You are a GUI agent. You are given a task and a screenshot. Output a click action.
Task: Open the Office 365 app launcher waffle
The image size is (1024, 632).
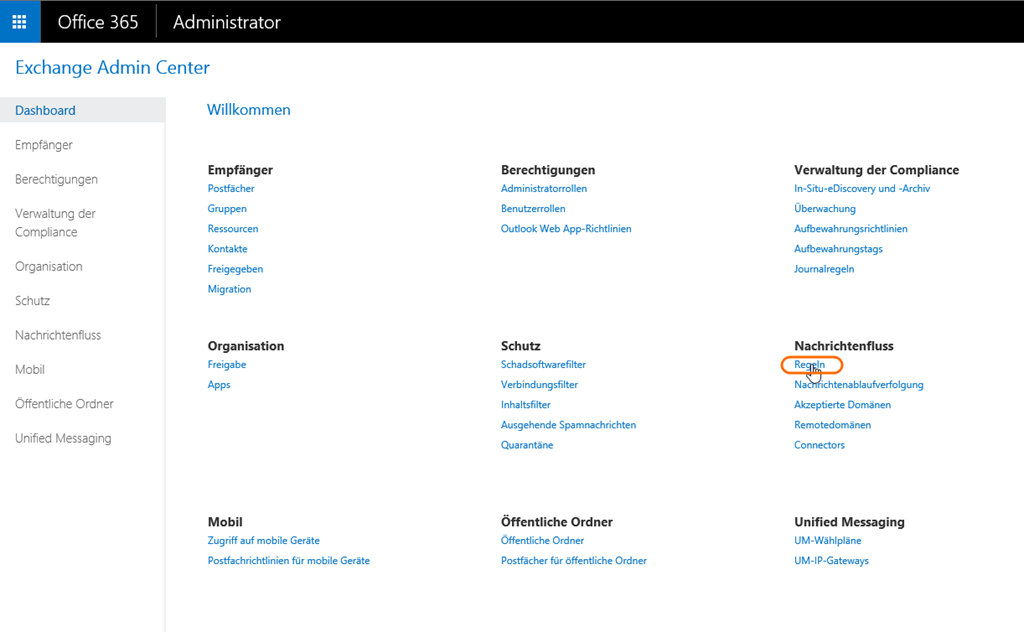coord(19,21)
